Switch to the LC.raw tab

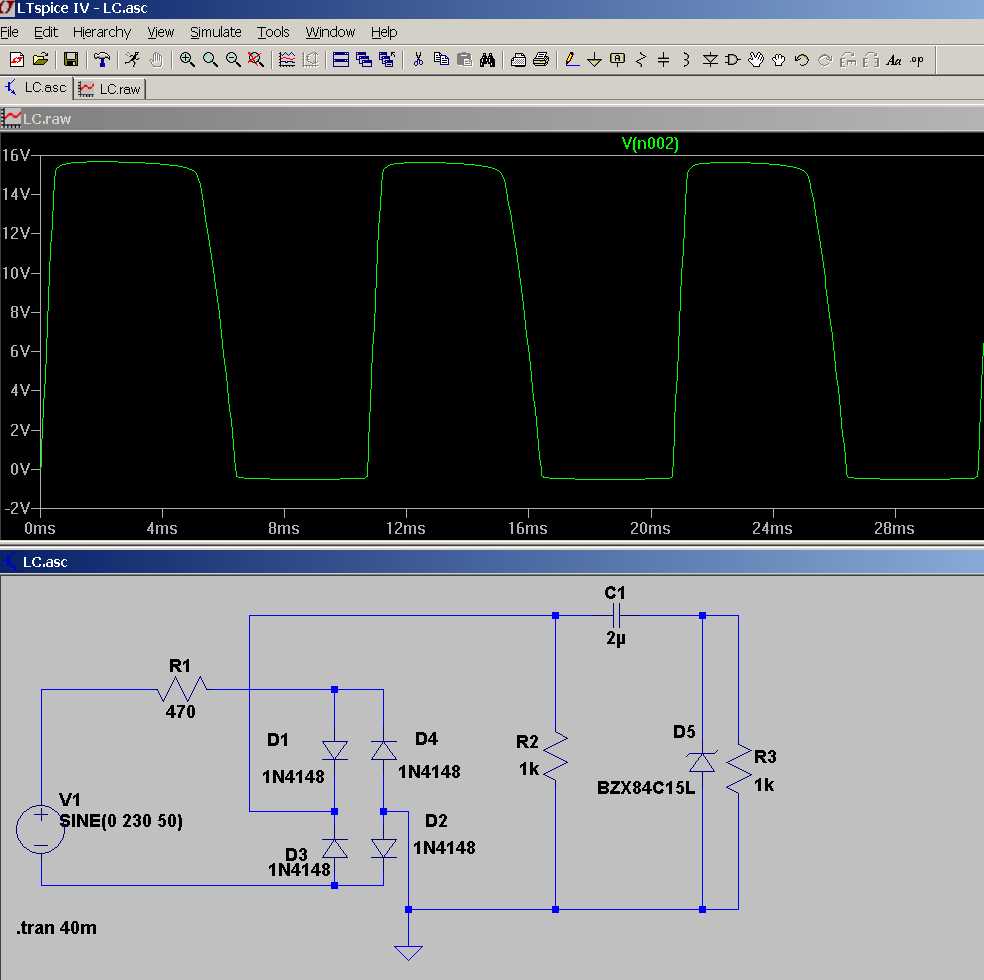[110, 88]
